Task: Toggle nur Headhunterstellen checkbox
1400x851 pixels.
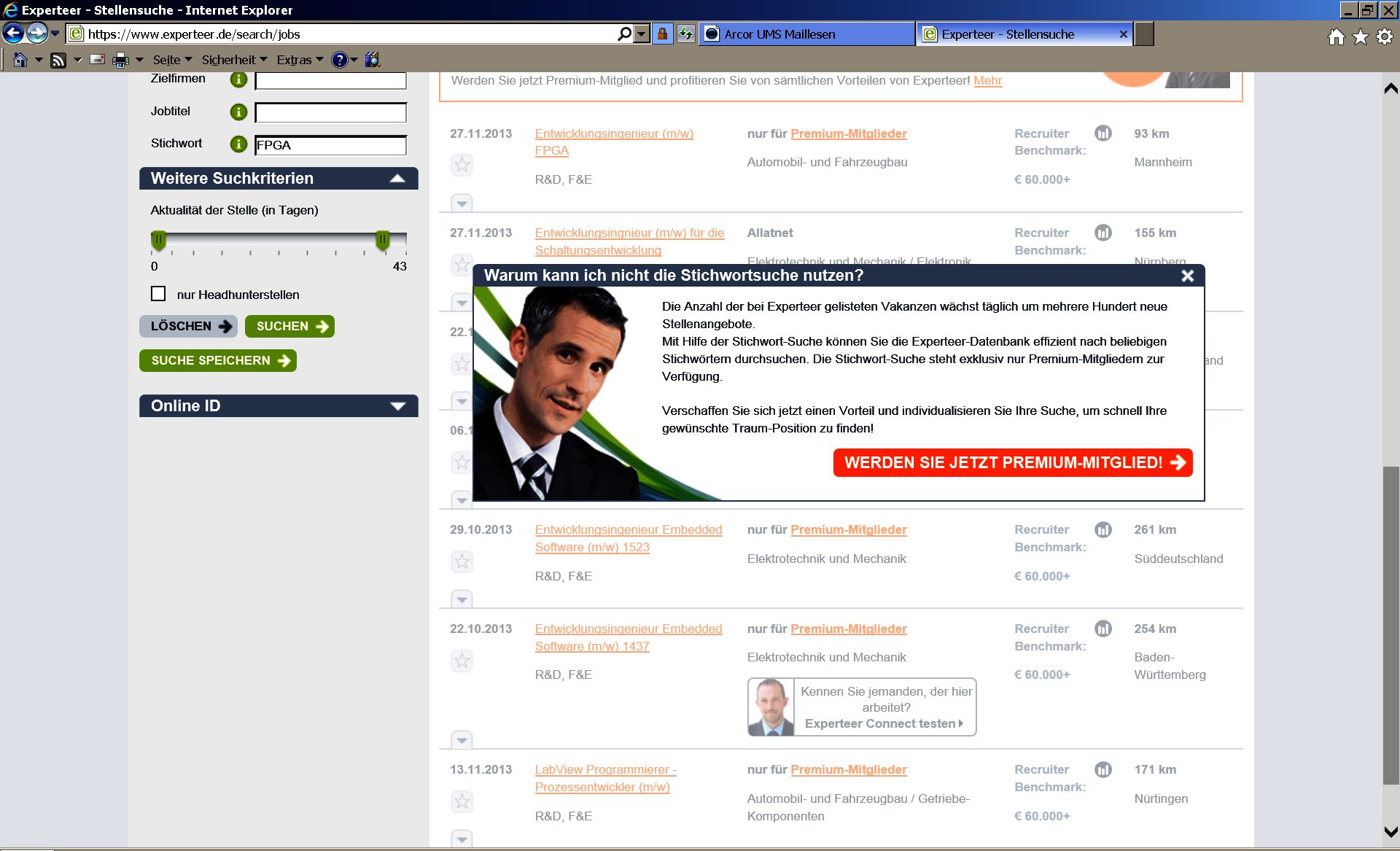Action: (x=158, y=294)
